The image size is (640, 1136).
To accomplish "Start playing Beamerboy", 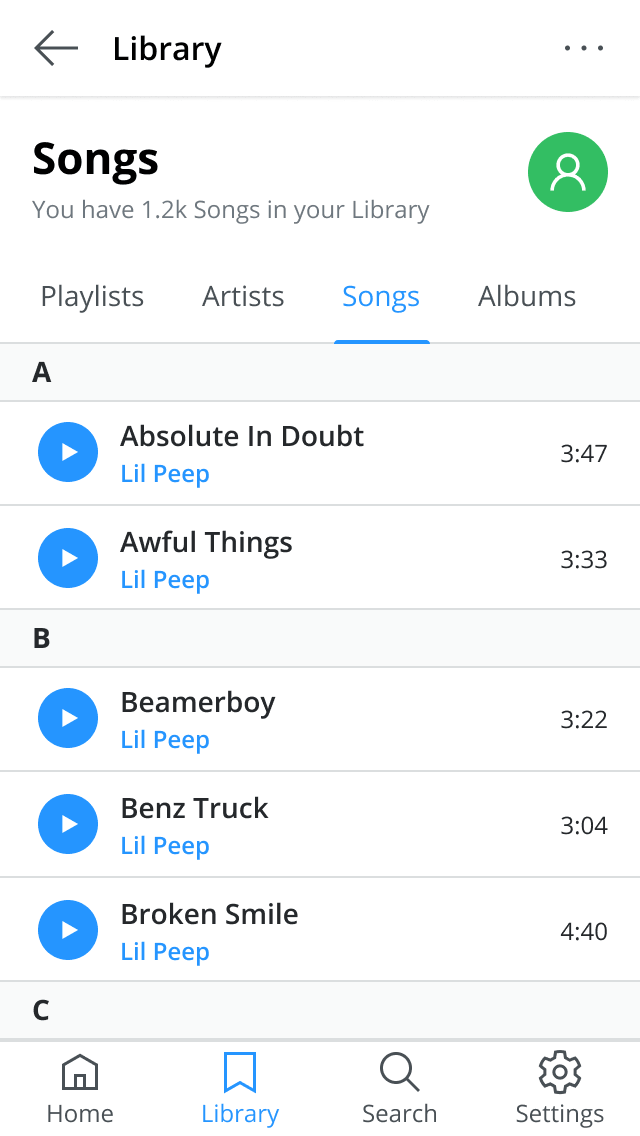I will click(x=68, y=718).
